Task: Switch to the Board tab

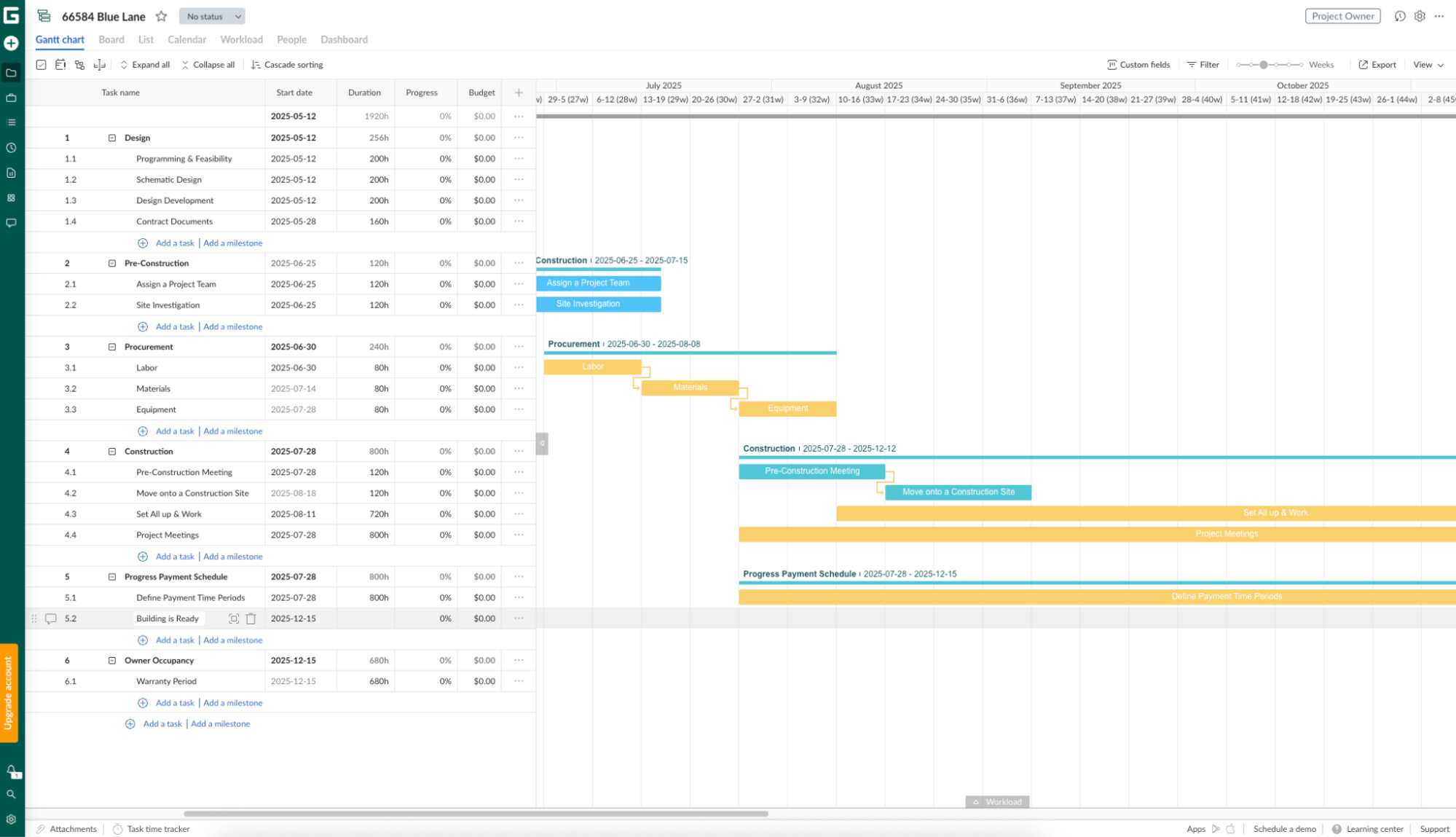Action: [x=111, y=39]
